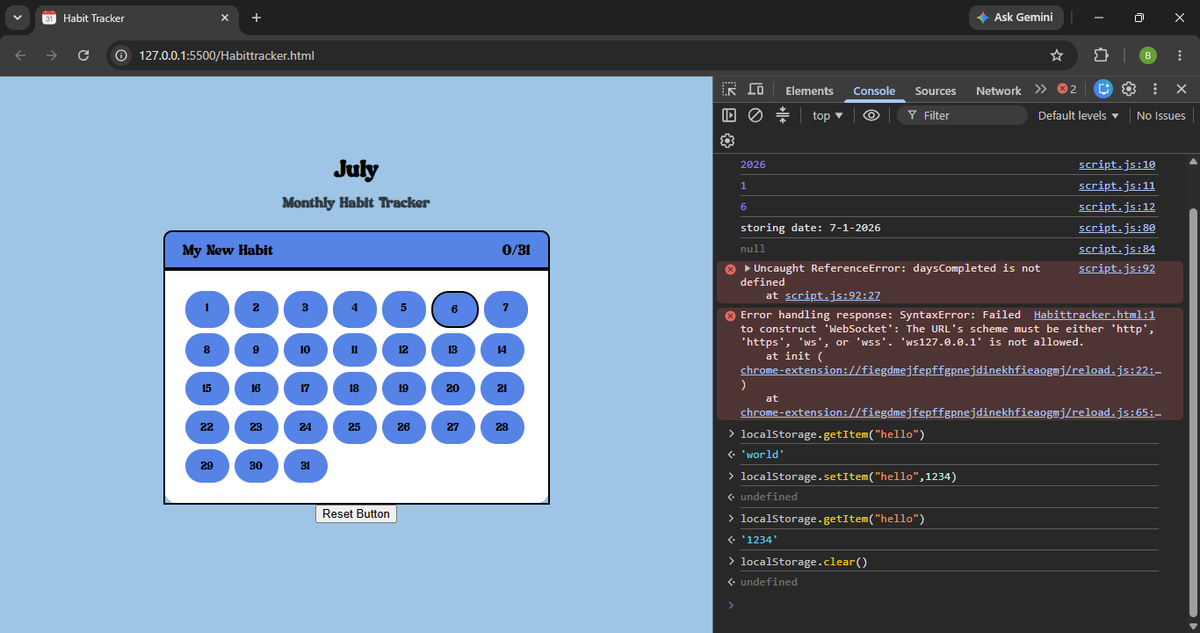Toggle the device toolbar icon
This screenshot has width=1200, height=633.
[x=756, y=90]
